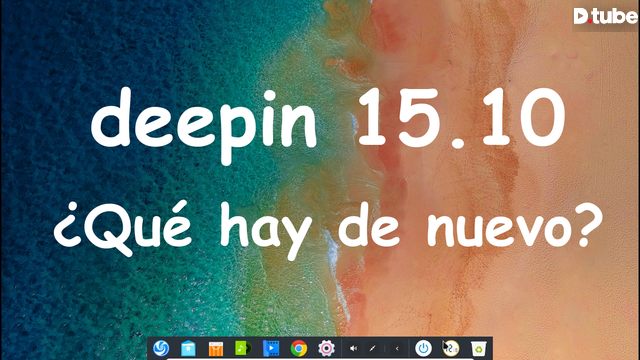Click the blue power button icon
640x360 pixels.
point(423,349)
